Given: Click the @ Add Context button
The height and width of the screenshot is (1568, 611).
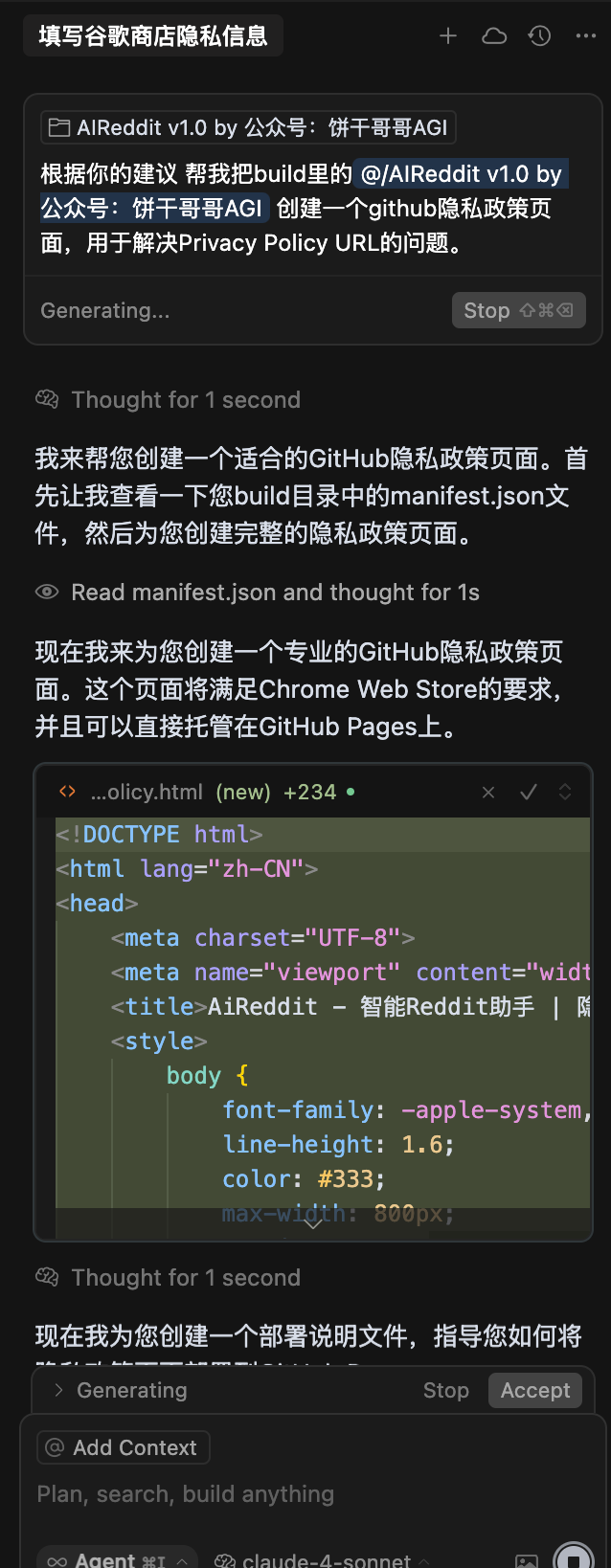Looking at the screenshot, I should click(x=124, y=1447).
